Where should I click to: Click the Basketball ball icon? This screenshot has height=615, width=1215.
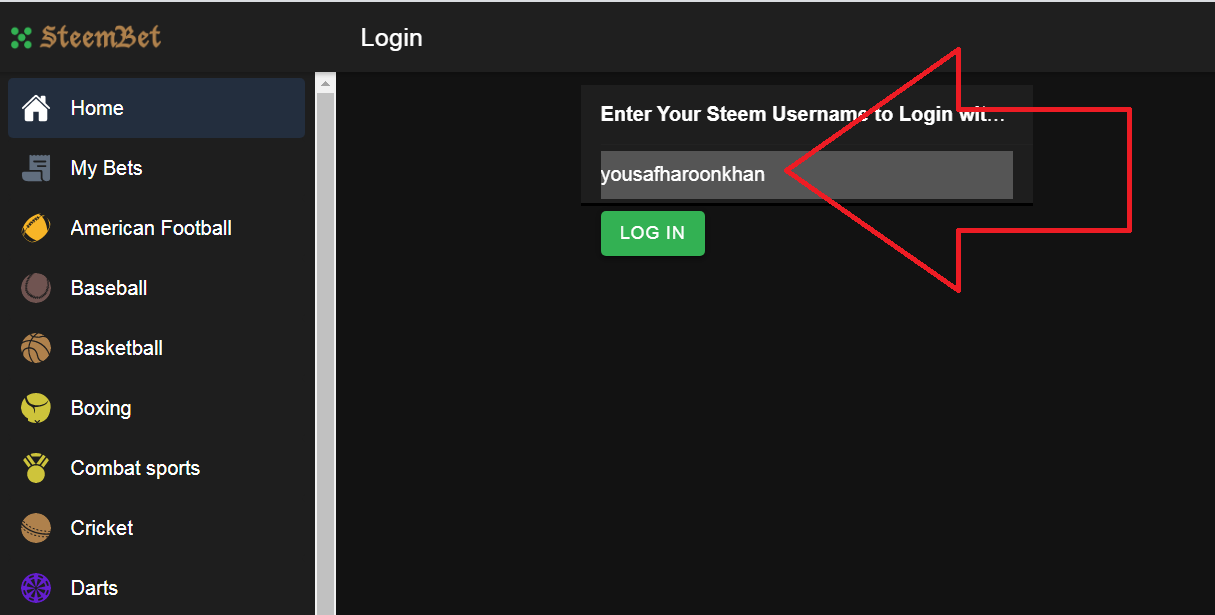click(36, 348)
